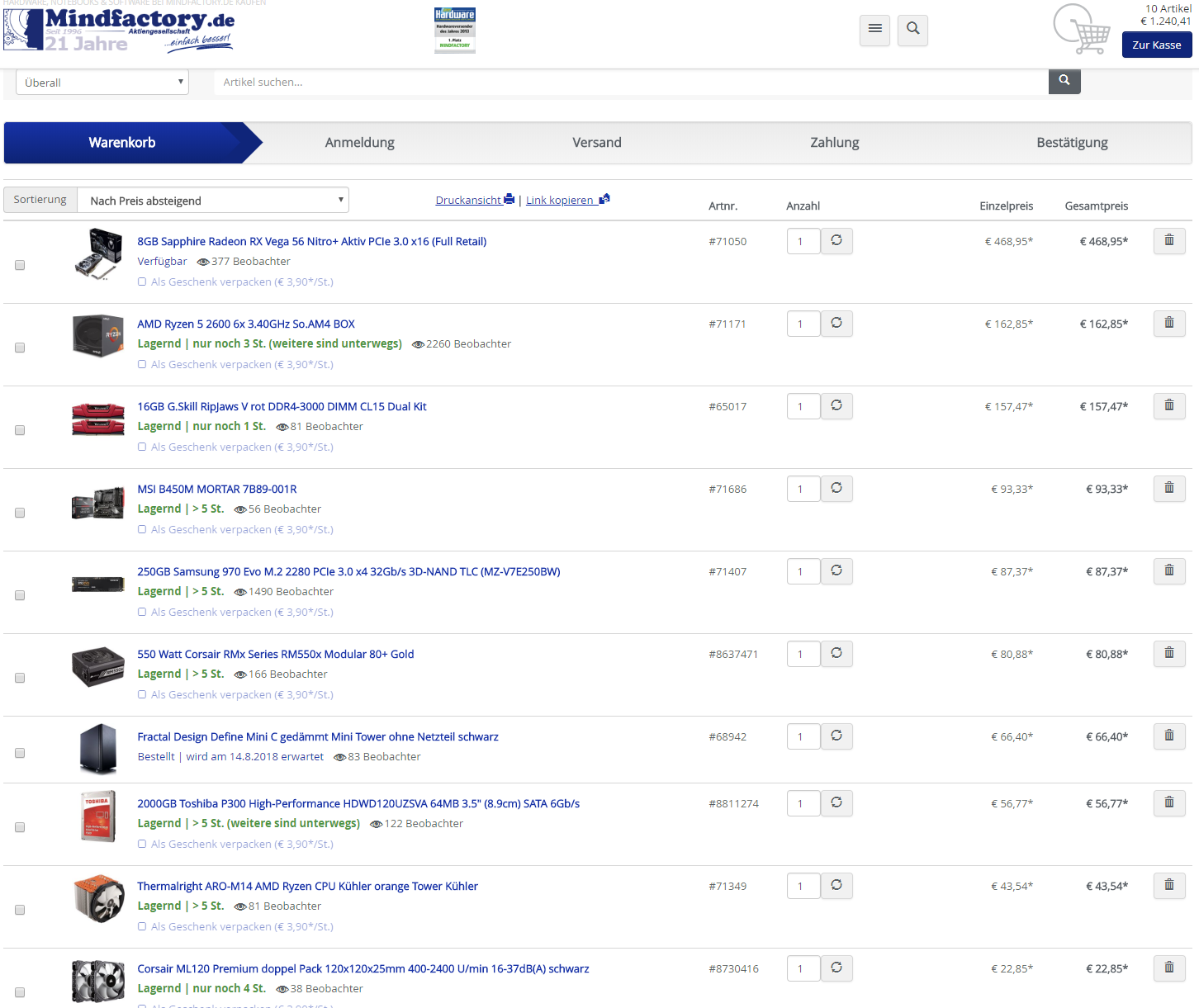The width and height of the screenshot is (1199, 1008).
Task: Open the shopping cart icon
Action: [1082, 30]
